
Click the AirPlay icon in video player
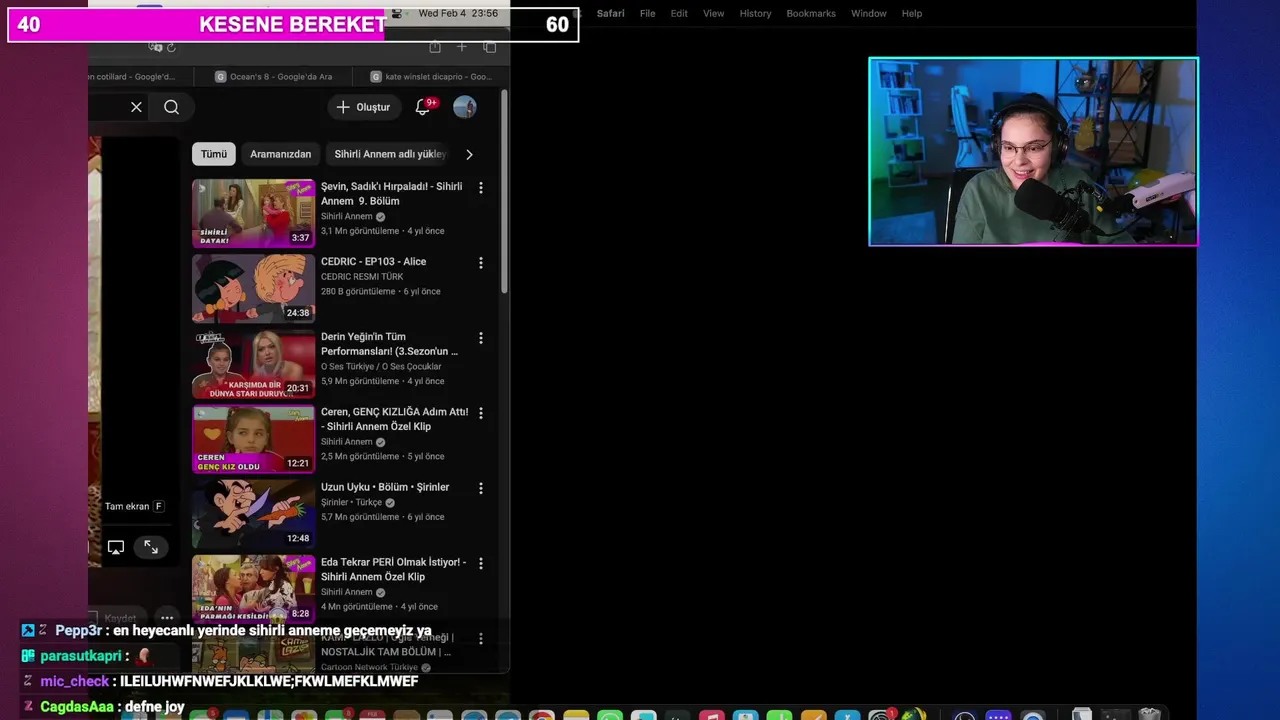point(116,547)
